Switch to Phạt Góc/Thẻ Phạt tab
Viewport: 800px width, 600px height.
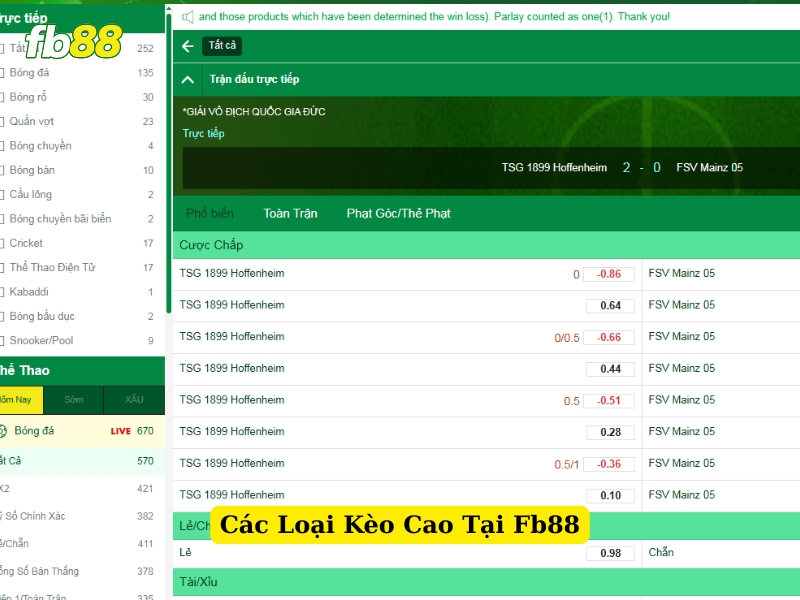pos(398,213)
